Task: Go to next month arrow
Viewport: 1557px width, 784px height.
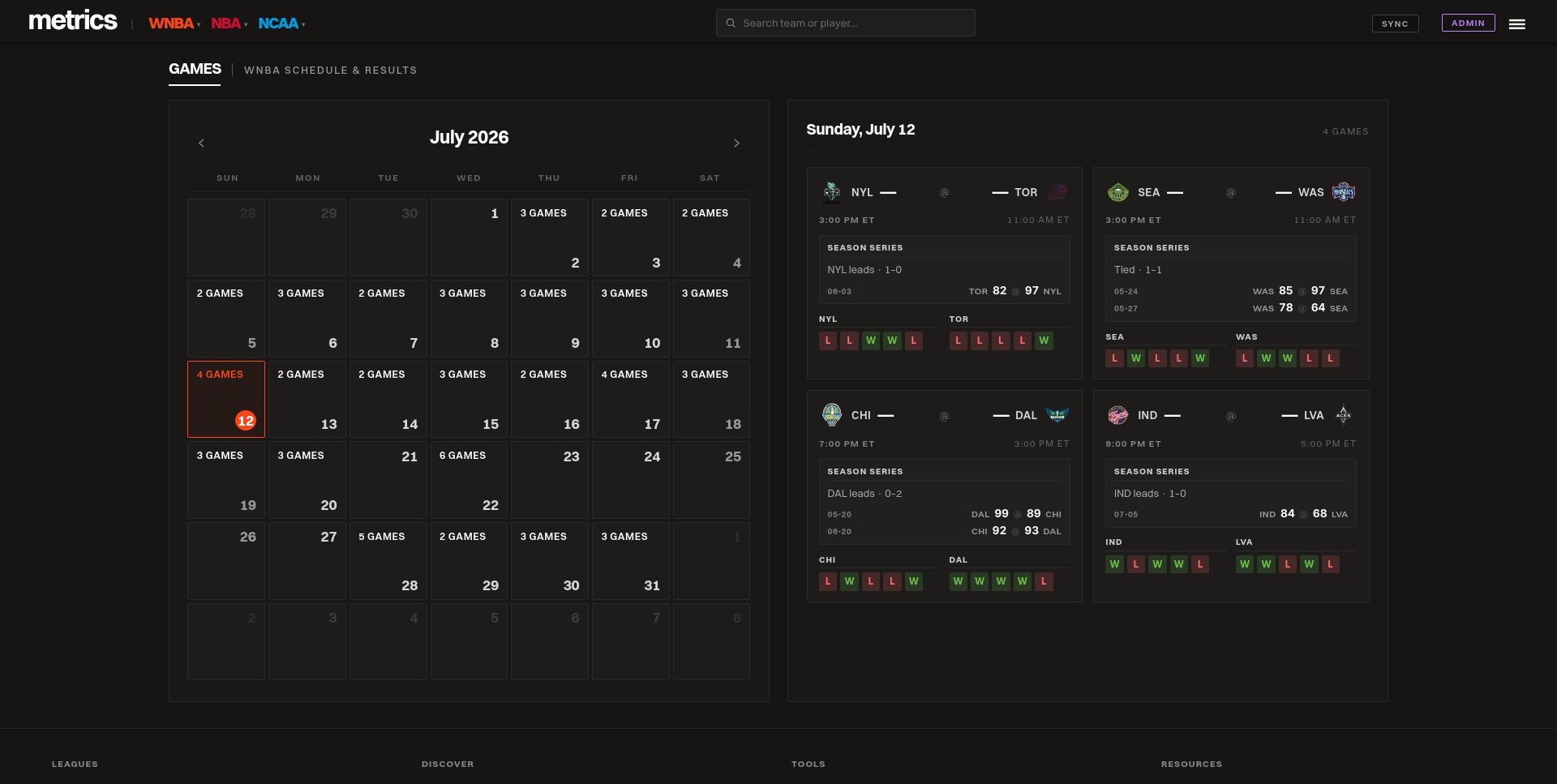Action: coord(736,144)
